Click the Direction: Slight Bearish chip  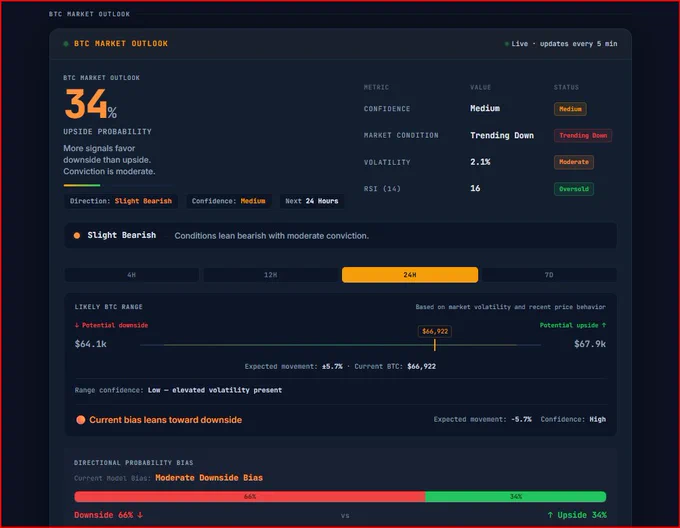pos(121,201)
